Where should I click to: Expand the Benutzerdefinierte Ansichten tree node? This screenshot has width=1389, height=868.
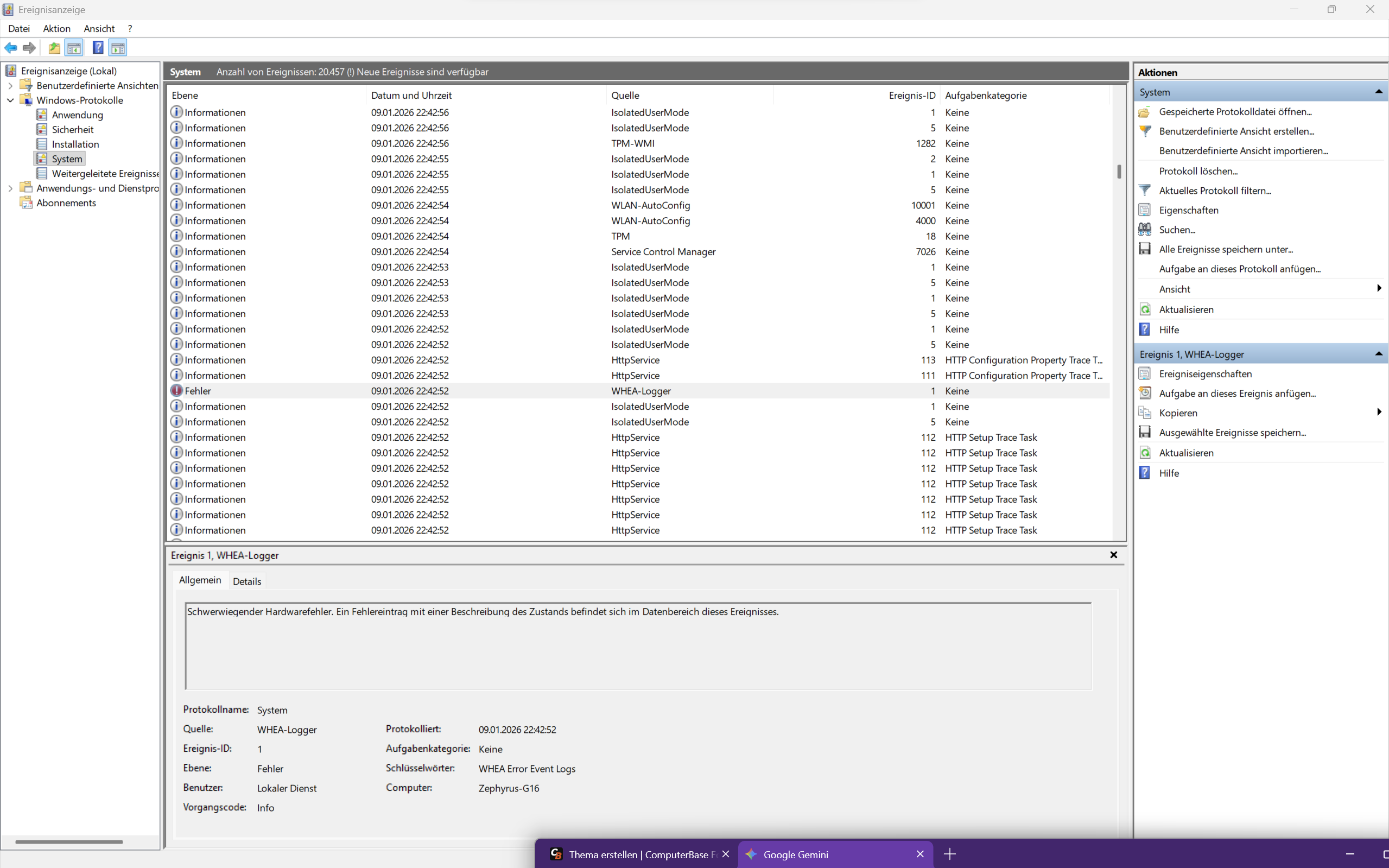[x=10, y=86]
